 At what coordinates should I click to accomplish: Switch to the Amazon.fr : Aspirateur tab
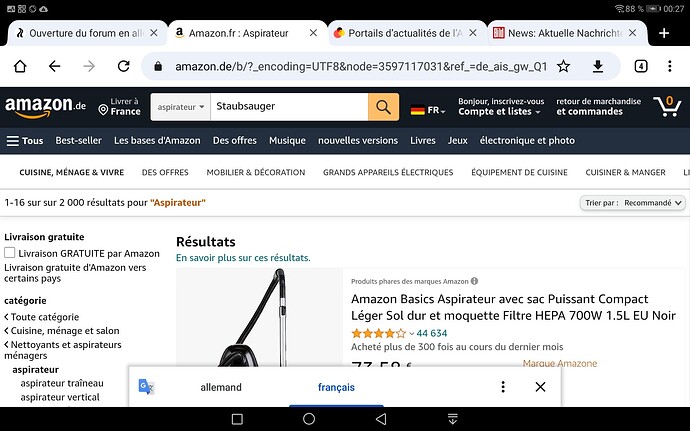pyautogui.click(x=247, y=32)
